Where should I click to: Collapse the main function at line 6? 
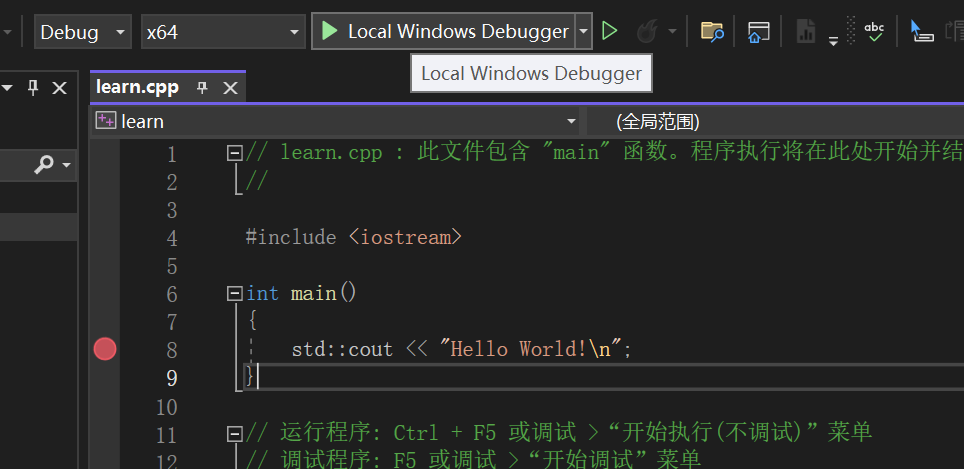click(234, 294)
